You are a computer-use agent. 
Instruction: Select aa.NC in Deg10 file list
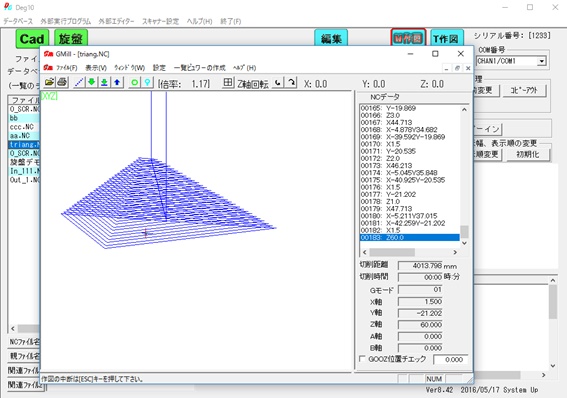coord(24,136)
